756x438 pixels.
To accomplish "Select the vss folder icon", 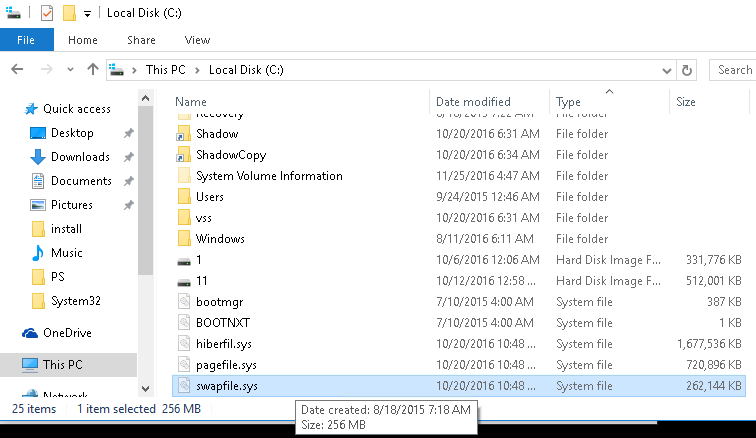I will 184,218.
